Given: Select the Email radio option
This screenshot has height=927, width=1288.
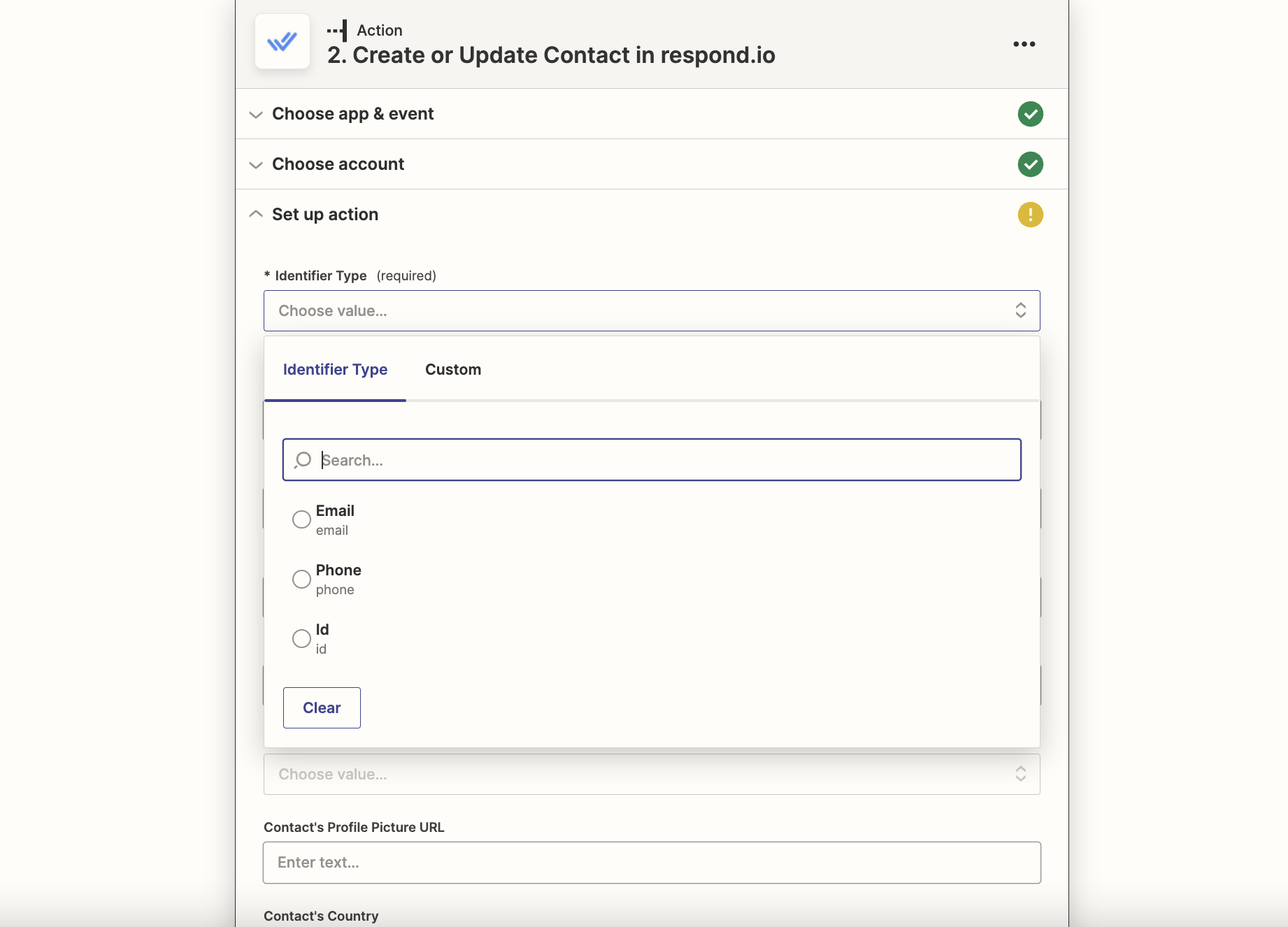Looking at the screenshot, I should click(301, 519).
